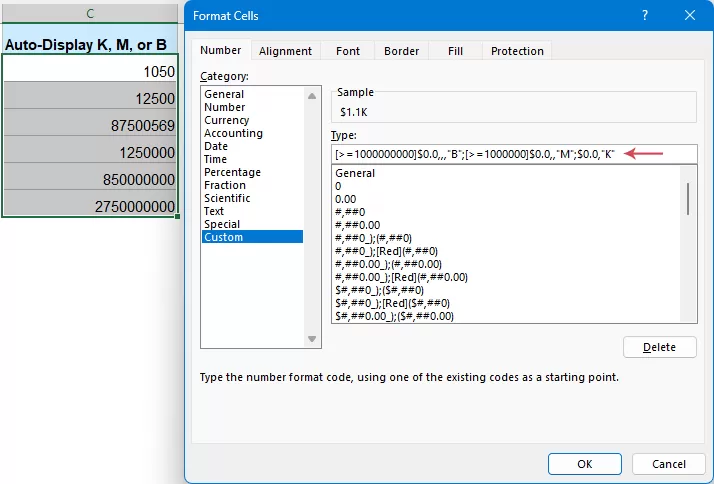
Task: Open the Border tab
Action: [x=401, y=51]
